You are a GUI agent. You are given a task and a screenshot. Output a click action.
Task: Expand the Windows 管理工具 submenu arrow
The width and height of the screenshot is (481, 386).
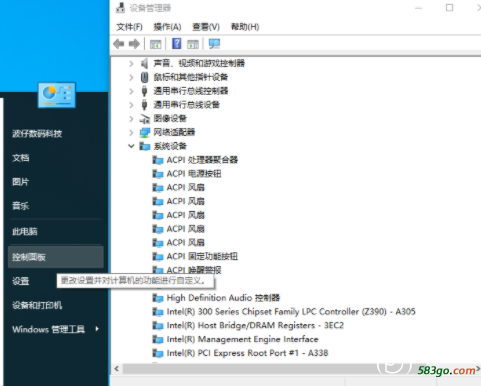[x=97, y=329]
